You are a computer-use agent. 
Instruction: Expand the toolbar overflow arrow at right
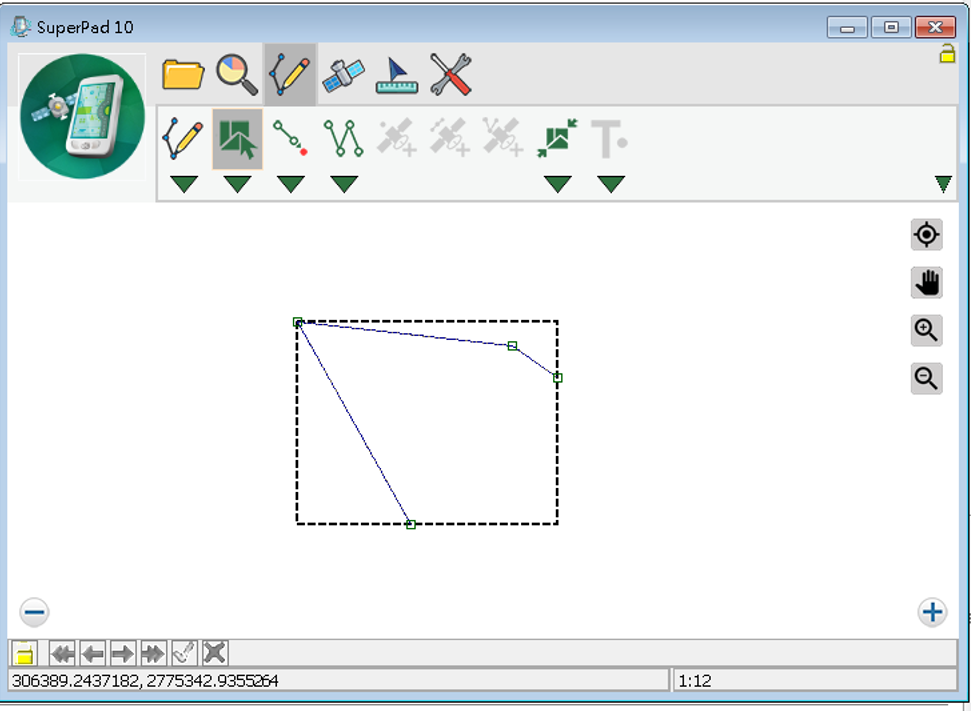click(x=943, y=184)
